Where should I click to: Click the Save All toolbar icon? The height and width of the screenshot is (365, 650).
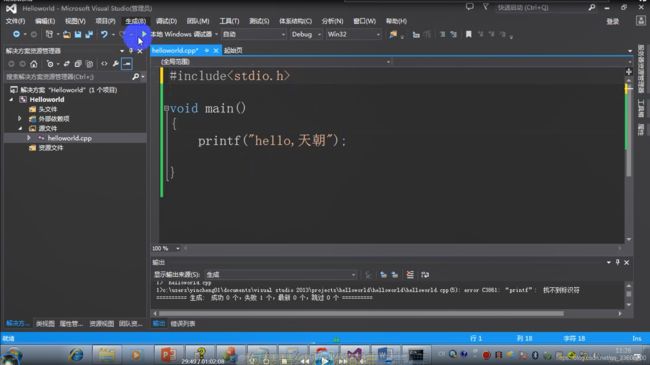point(89,34)
